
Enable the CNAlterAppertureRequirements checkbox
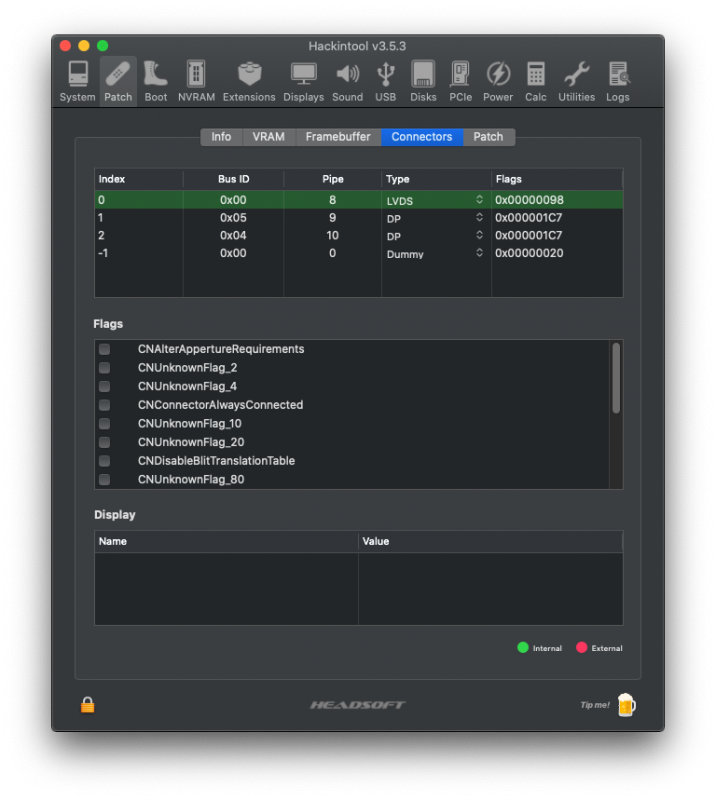(x=104, y=349)
